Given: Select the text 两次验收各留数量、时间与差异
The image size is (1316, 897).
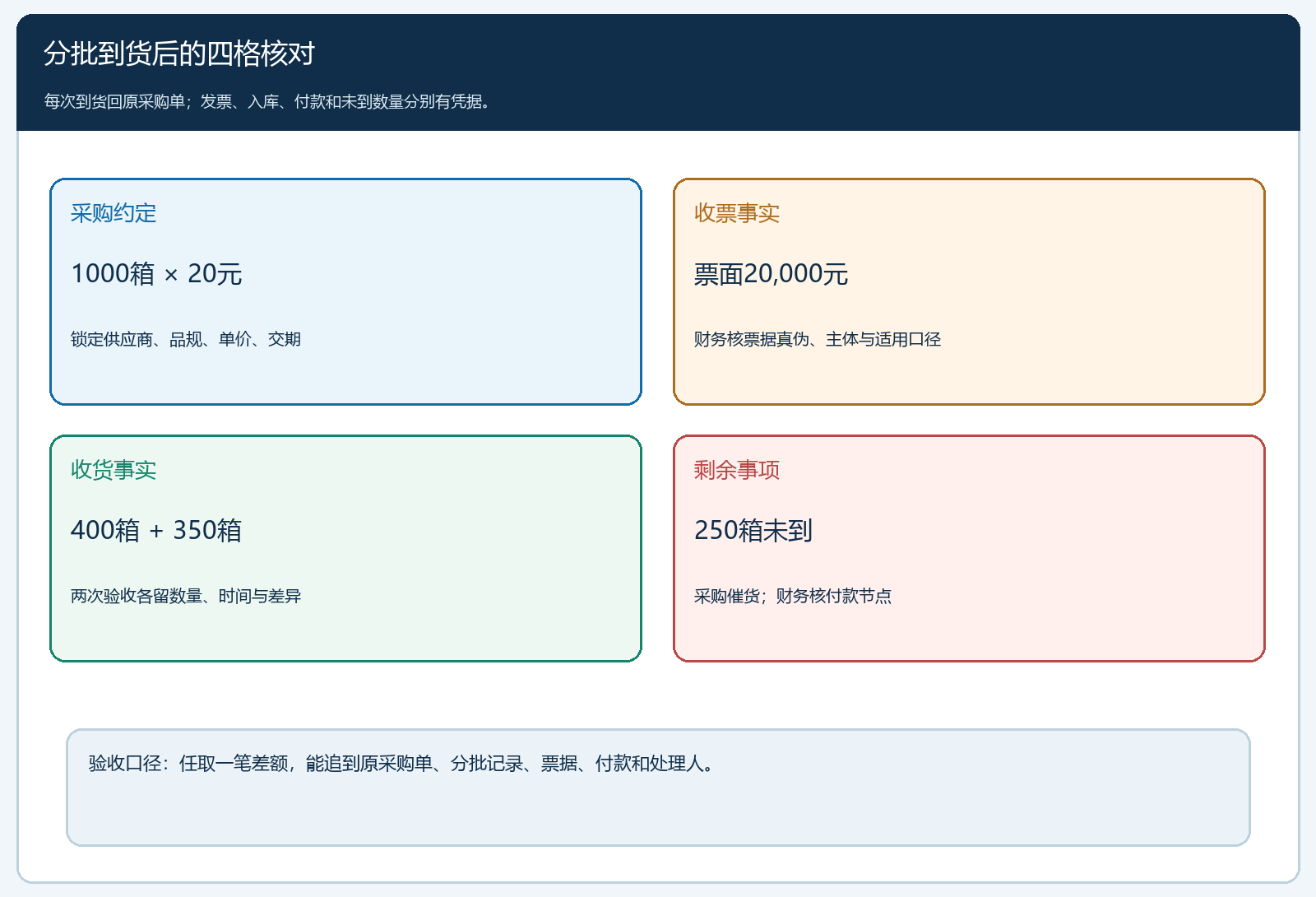Looking at the screenshot, I should (186, 596).
